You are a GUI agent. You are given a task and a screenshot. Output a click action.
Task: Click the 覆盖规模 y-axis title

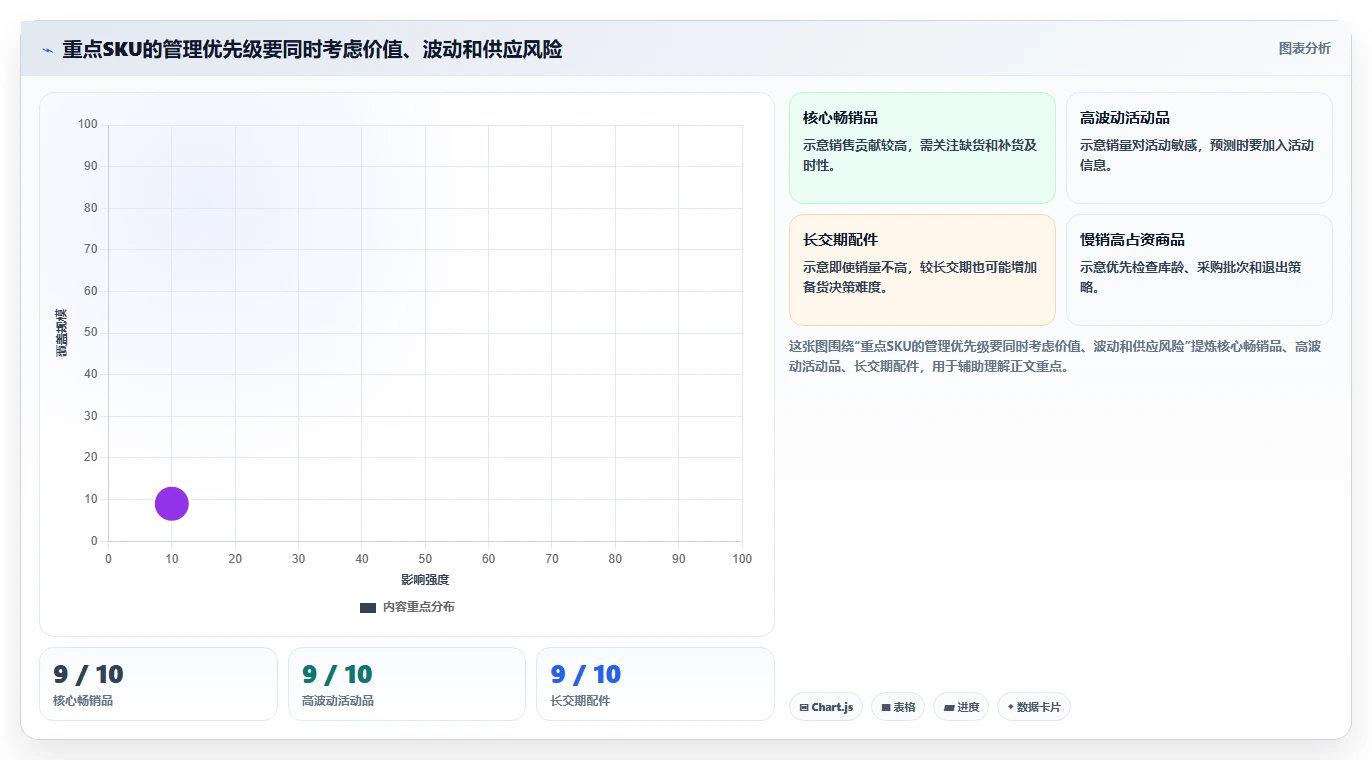coord(62,333)
